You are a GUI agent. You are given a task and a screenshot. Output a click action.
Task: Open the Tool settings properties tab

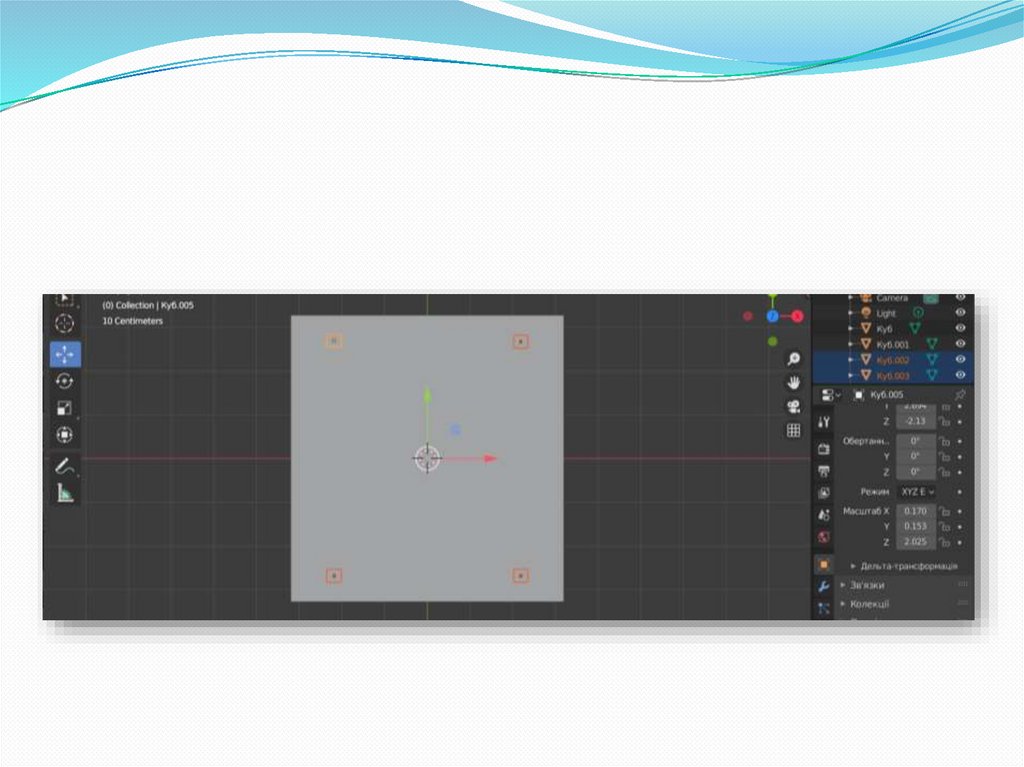click(824, 422)
